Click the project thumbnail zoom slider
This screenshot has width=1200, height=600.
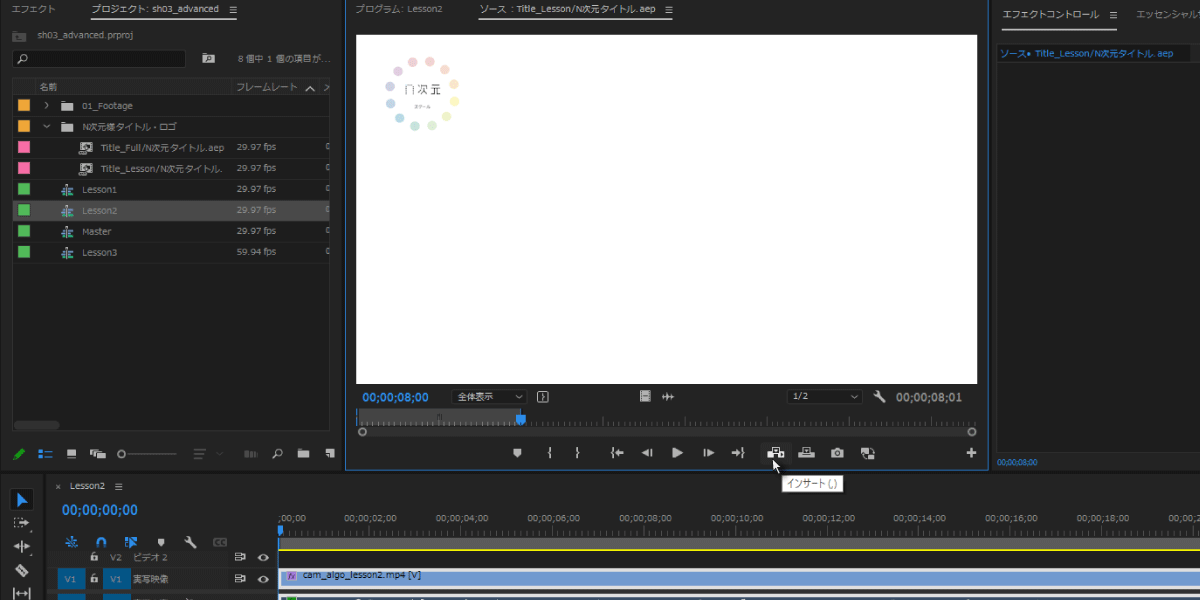[x=148, y=454]
